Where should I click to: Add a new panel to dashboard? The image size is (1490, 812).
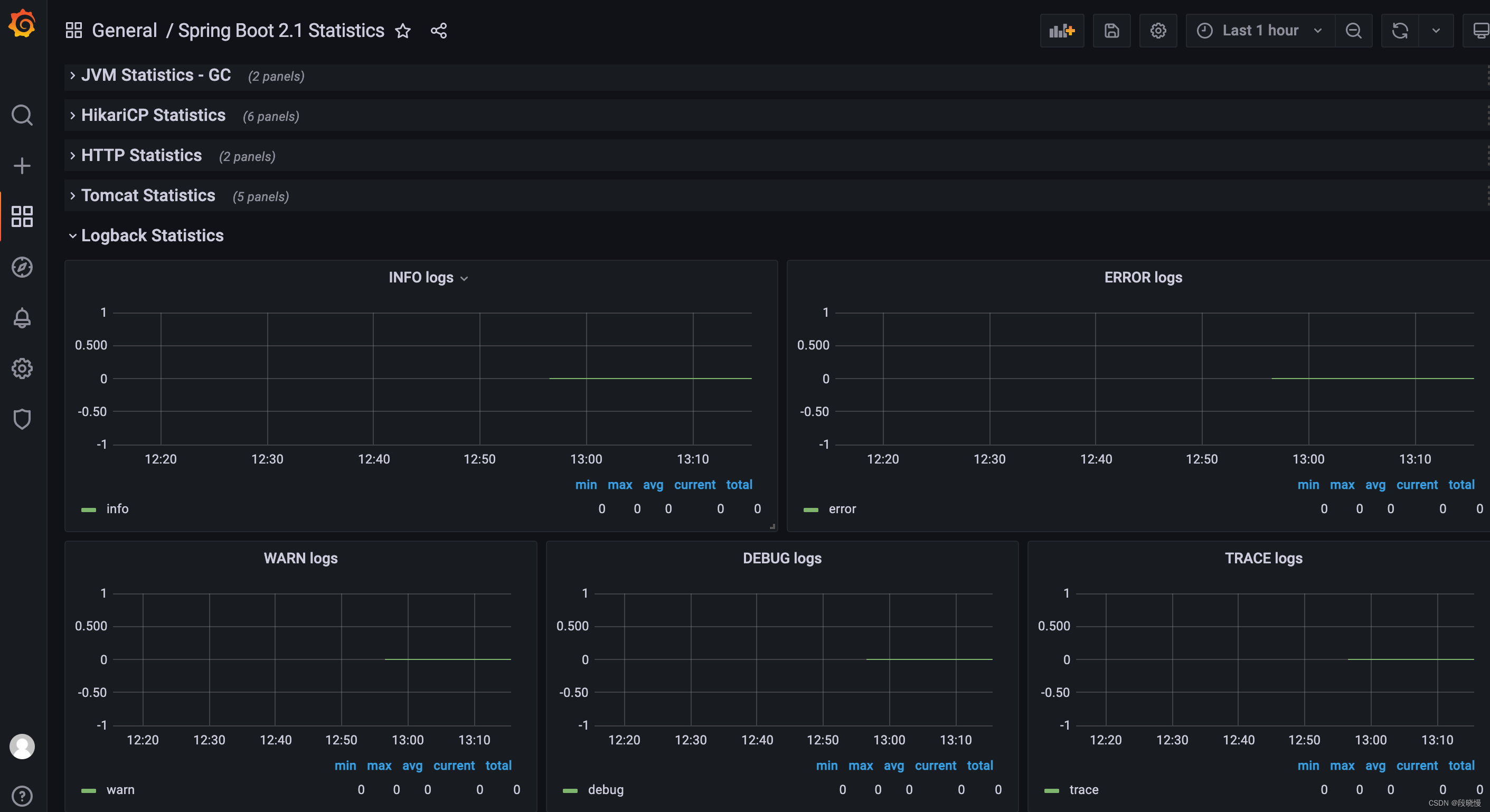[1062, 31]
